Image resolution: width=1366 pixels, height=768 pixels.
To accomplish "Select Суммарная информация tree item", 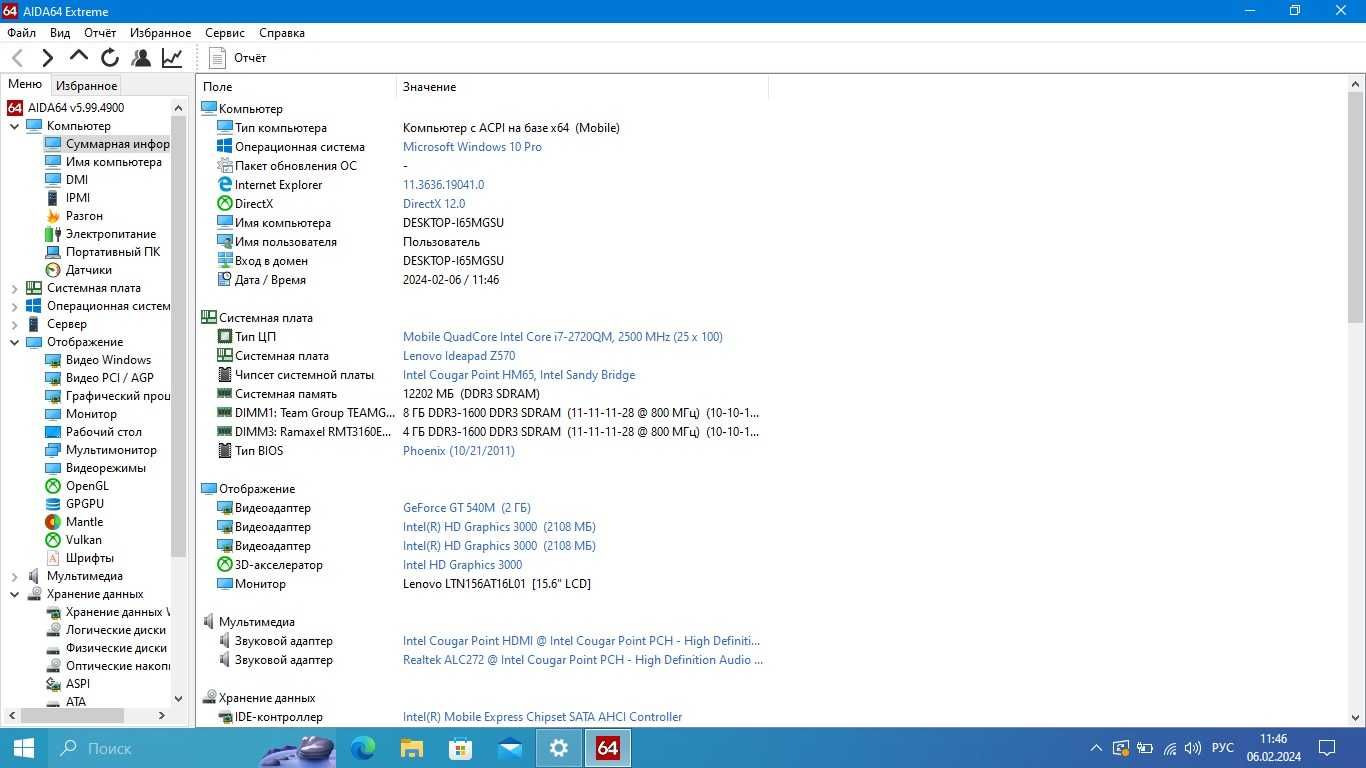I will [x=118, y=144].
